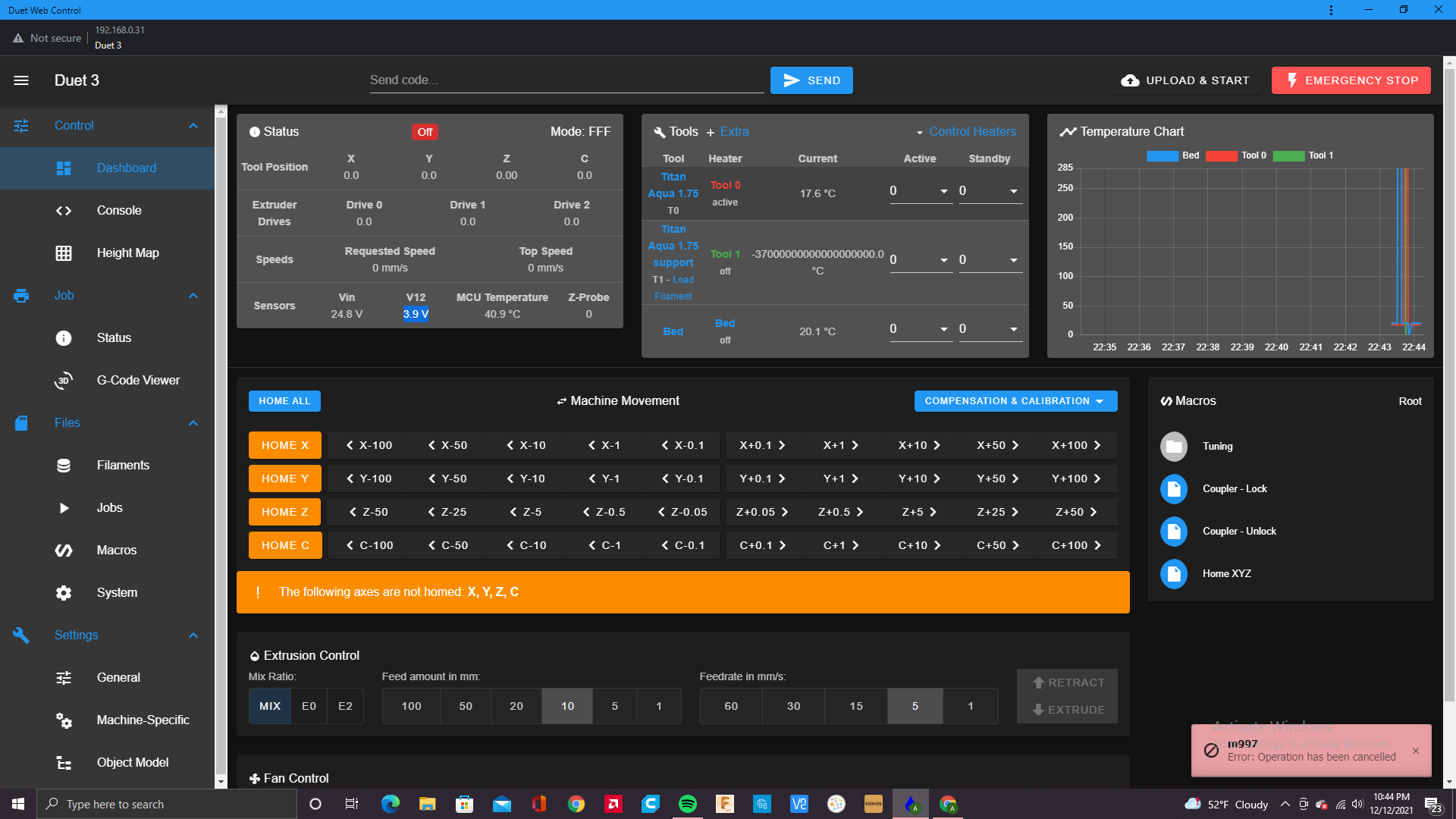Click the Home All button

tap(284, 401)
